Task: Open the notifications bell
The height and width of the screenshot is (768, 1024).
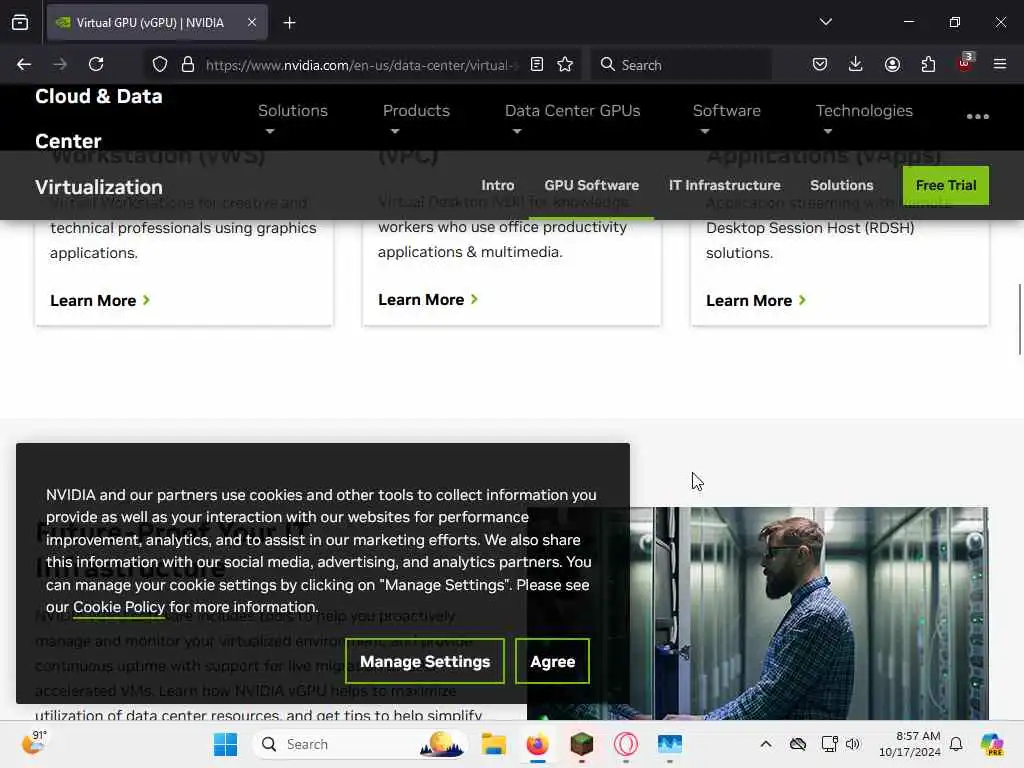Action: tap(956, 744)
